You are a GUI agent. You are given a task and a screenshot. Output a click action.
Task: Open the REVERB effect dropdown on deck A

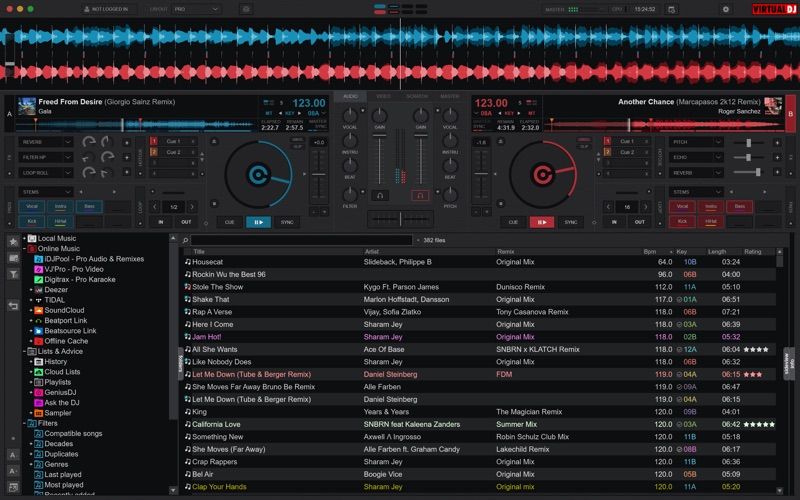click(x=45, y=142)
